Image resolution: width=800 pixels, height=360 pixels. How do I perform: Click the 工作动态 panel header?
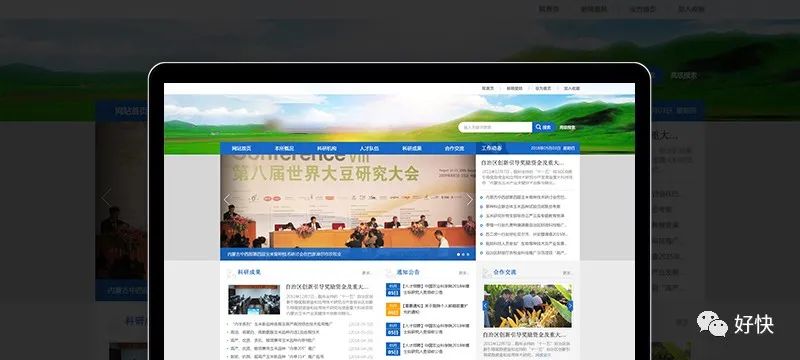pos(491,148)
